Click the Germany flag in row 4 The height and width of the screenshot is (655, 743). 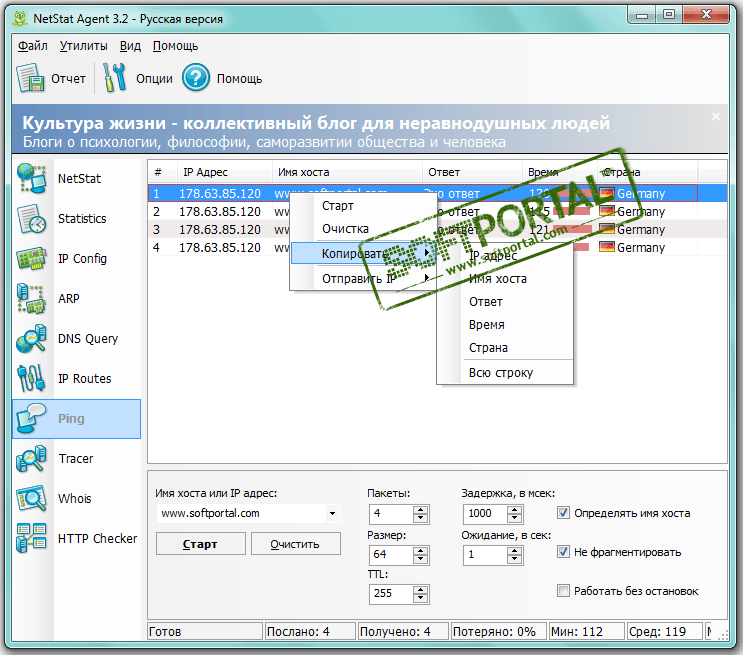pyautogui.click(x=607, y=247)
